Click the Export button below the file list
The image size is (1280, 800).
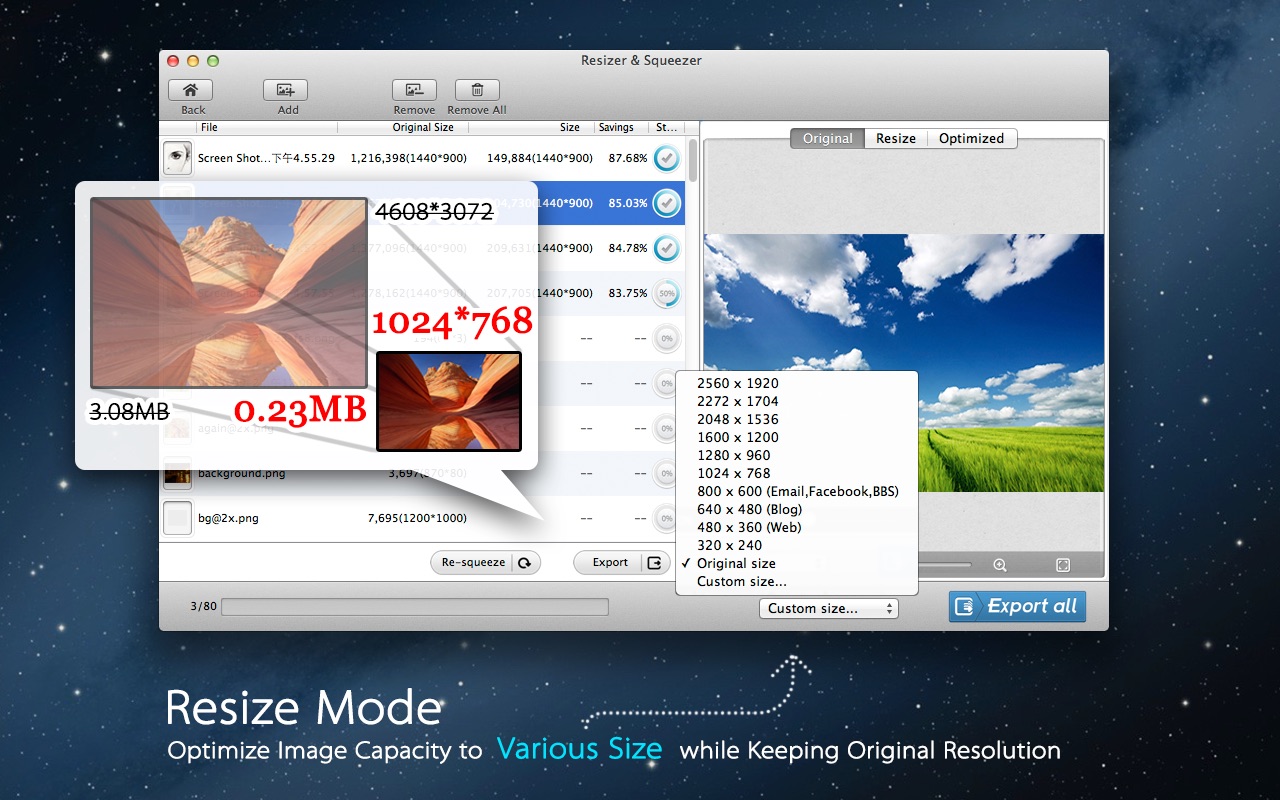(621, 563)
